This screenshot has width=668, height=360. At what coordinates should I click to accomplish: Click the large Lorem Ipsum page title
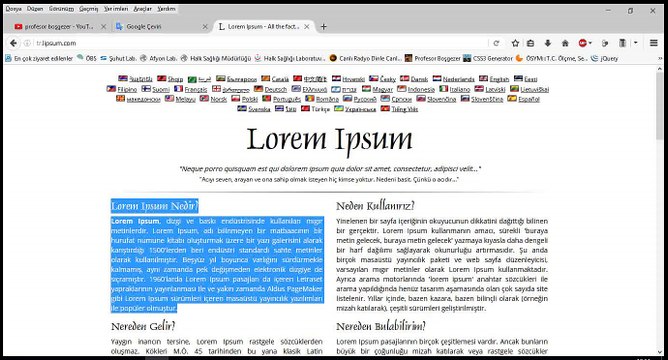pos(330,140)
